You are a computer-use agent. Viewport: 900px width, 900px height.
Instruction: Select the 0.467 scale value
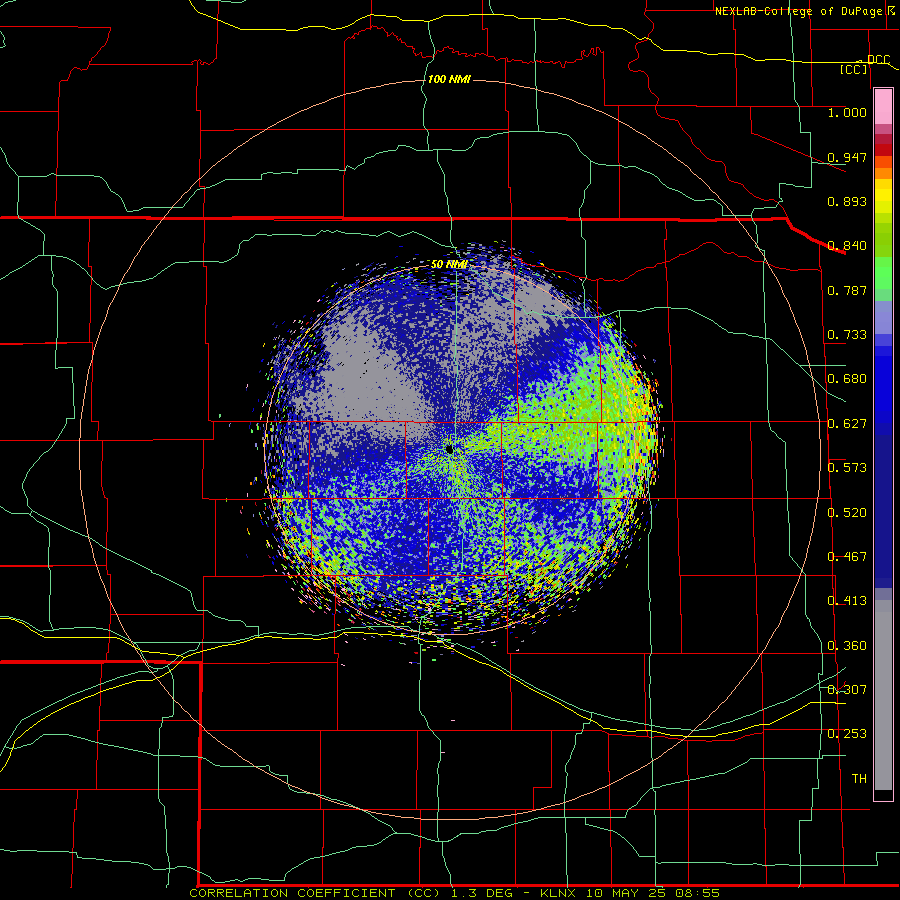pyautogui.click(x=847, y=557)
